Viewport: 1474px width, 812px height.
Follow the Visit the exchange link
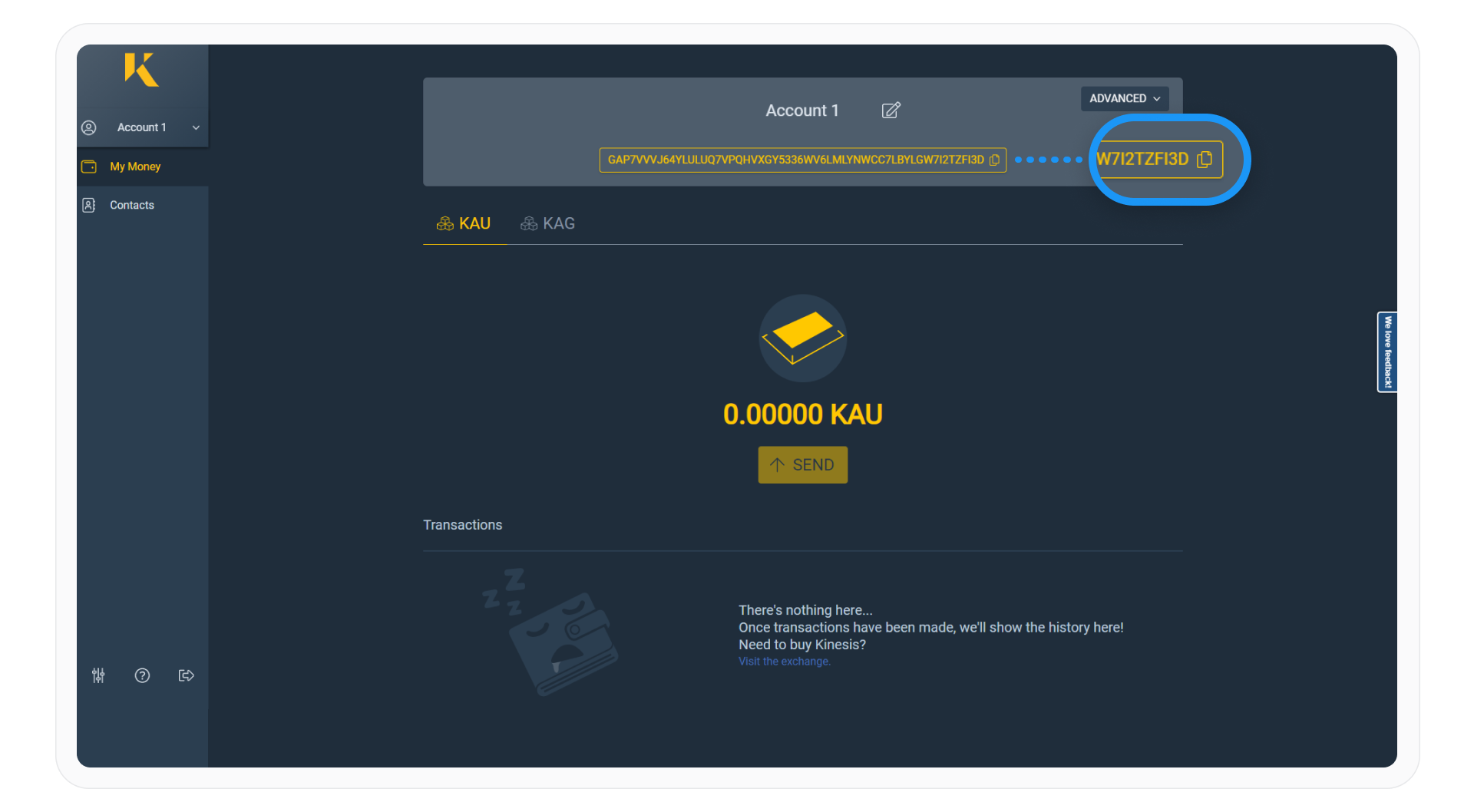click(784, 662)
